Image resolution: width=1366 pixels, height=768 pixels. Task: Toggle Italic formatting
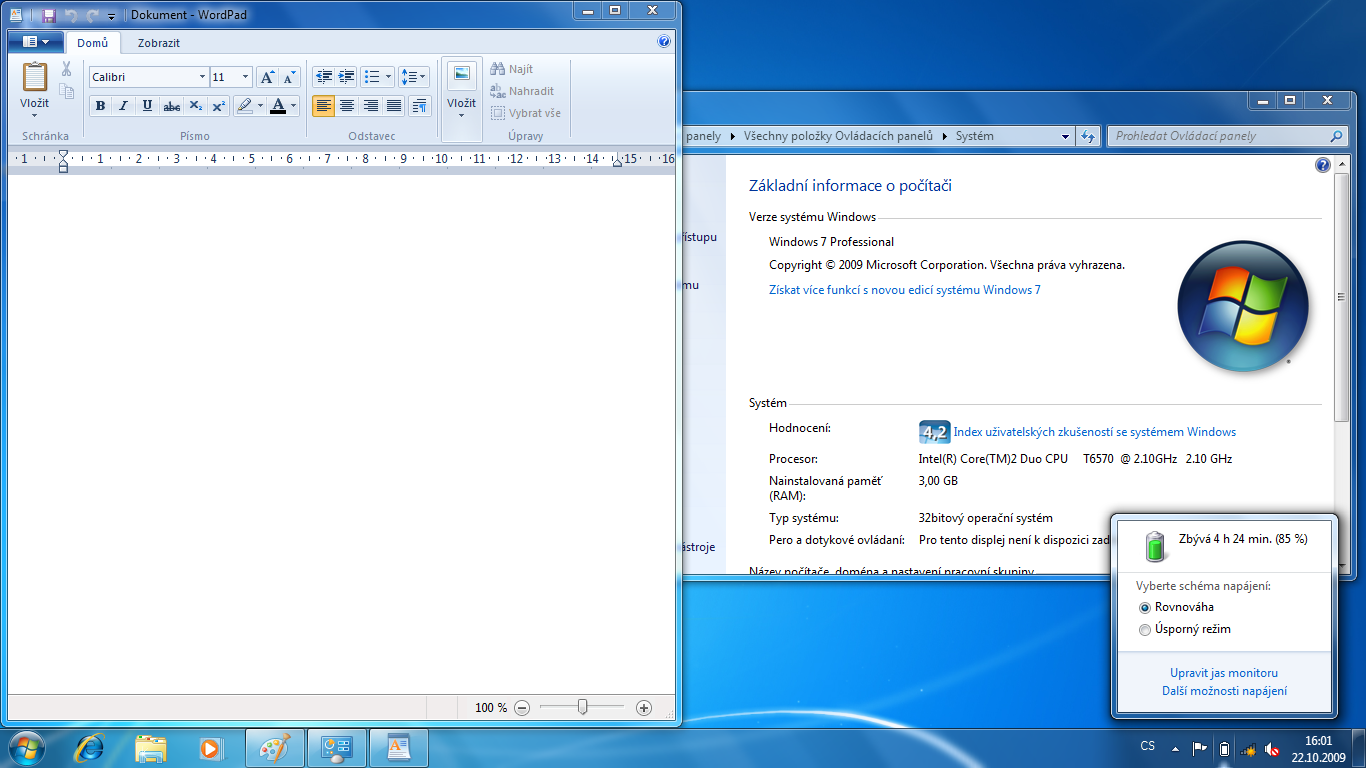124,106
